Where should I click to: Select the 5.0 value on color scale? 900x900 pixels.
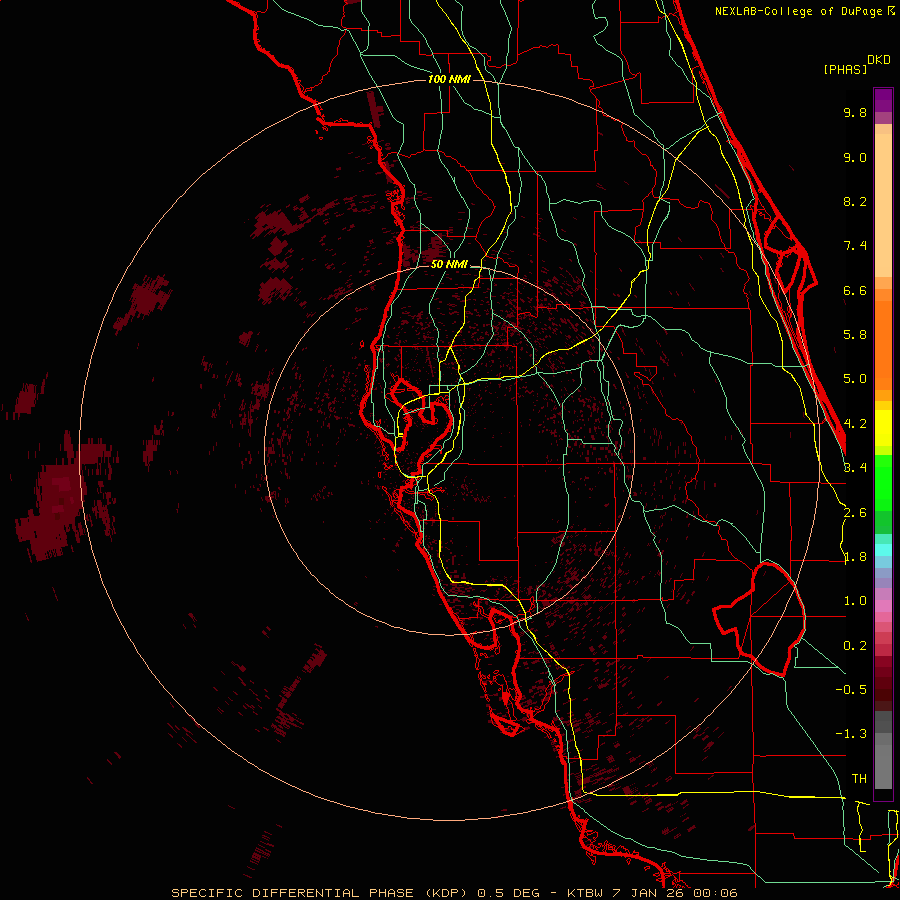point(855,379)
